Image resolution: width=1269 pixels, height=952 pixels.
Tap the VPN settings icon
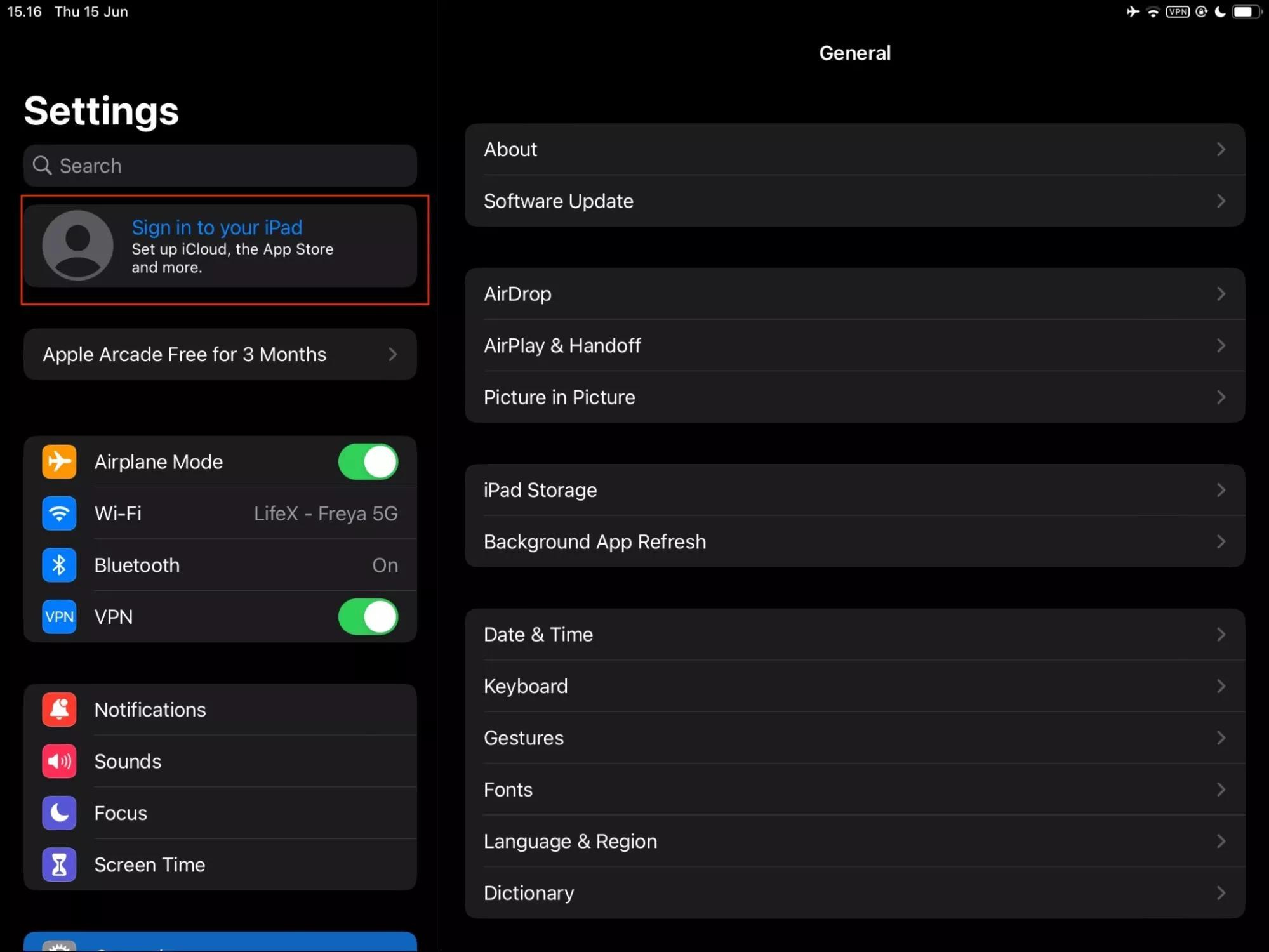point(58,616)
